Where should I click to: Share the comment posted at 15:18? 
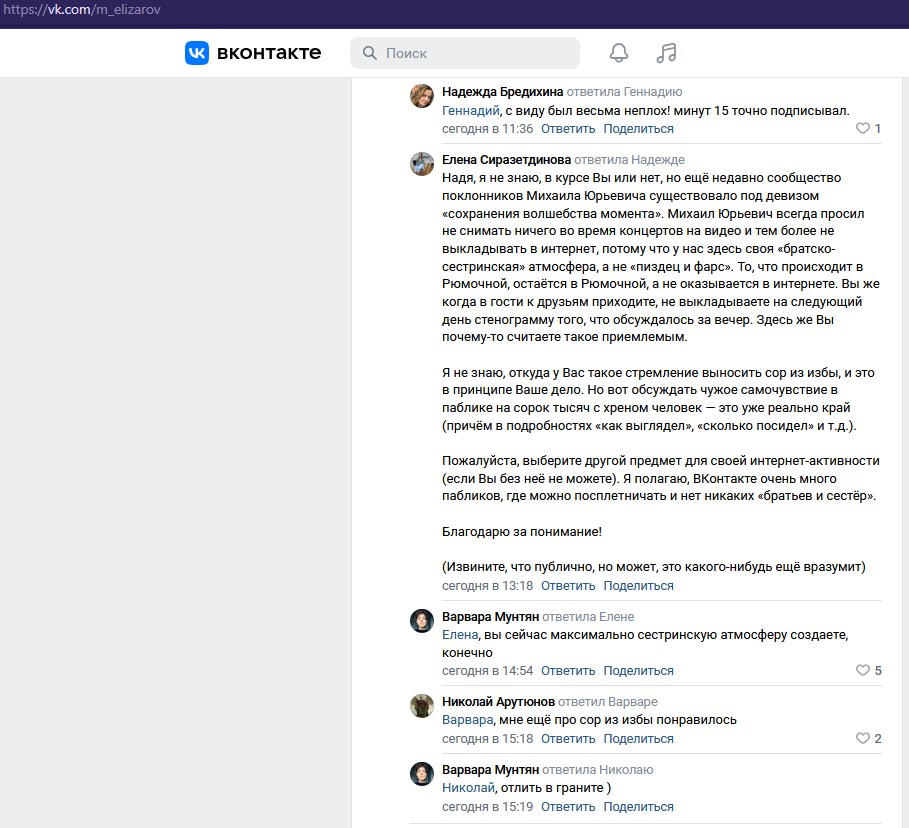(x=638, y=739)
